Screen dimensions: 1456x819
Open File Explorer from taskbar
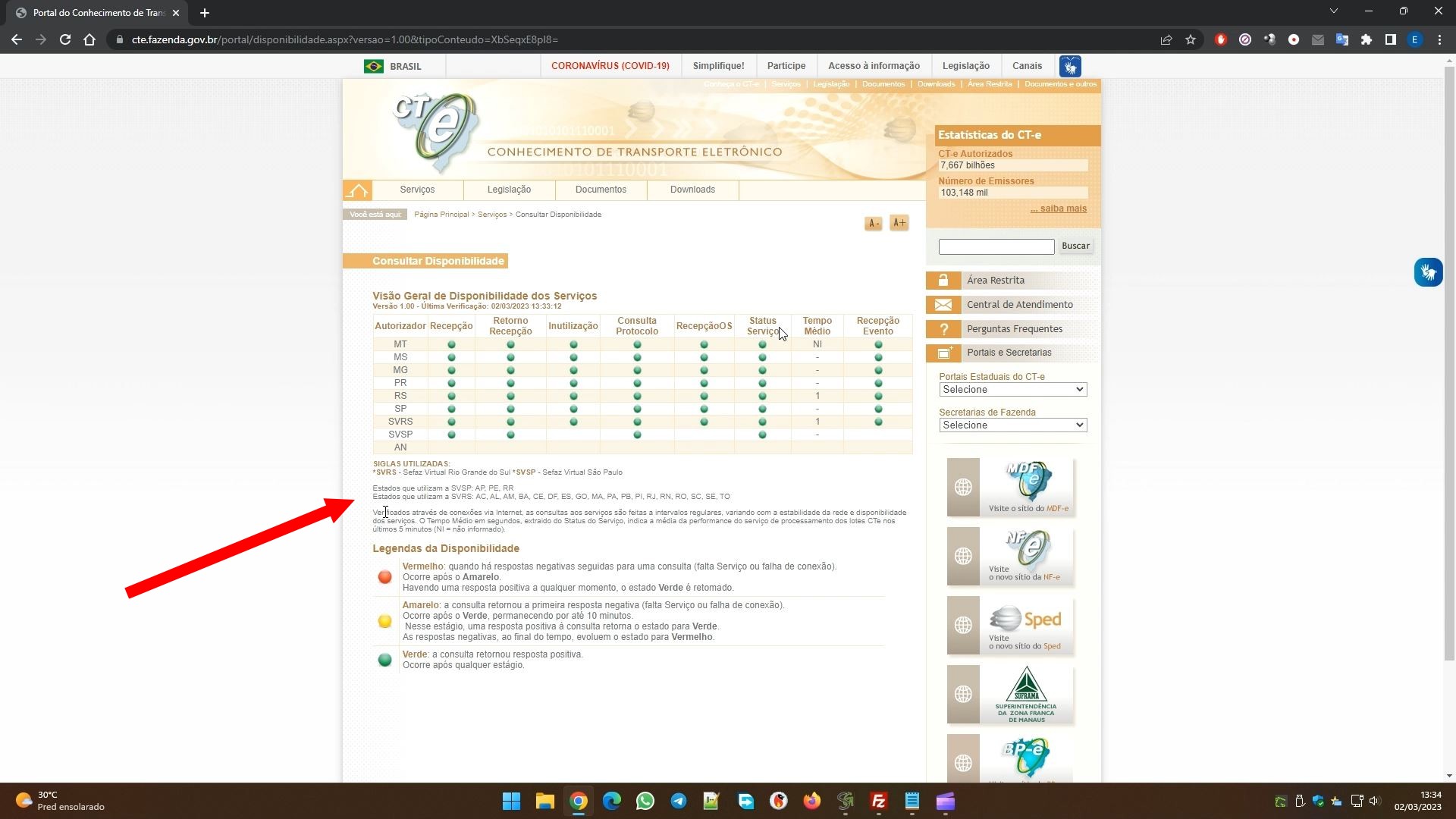click(545, 802)
